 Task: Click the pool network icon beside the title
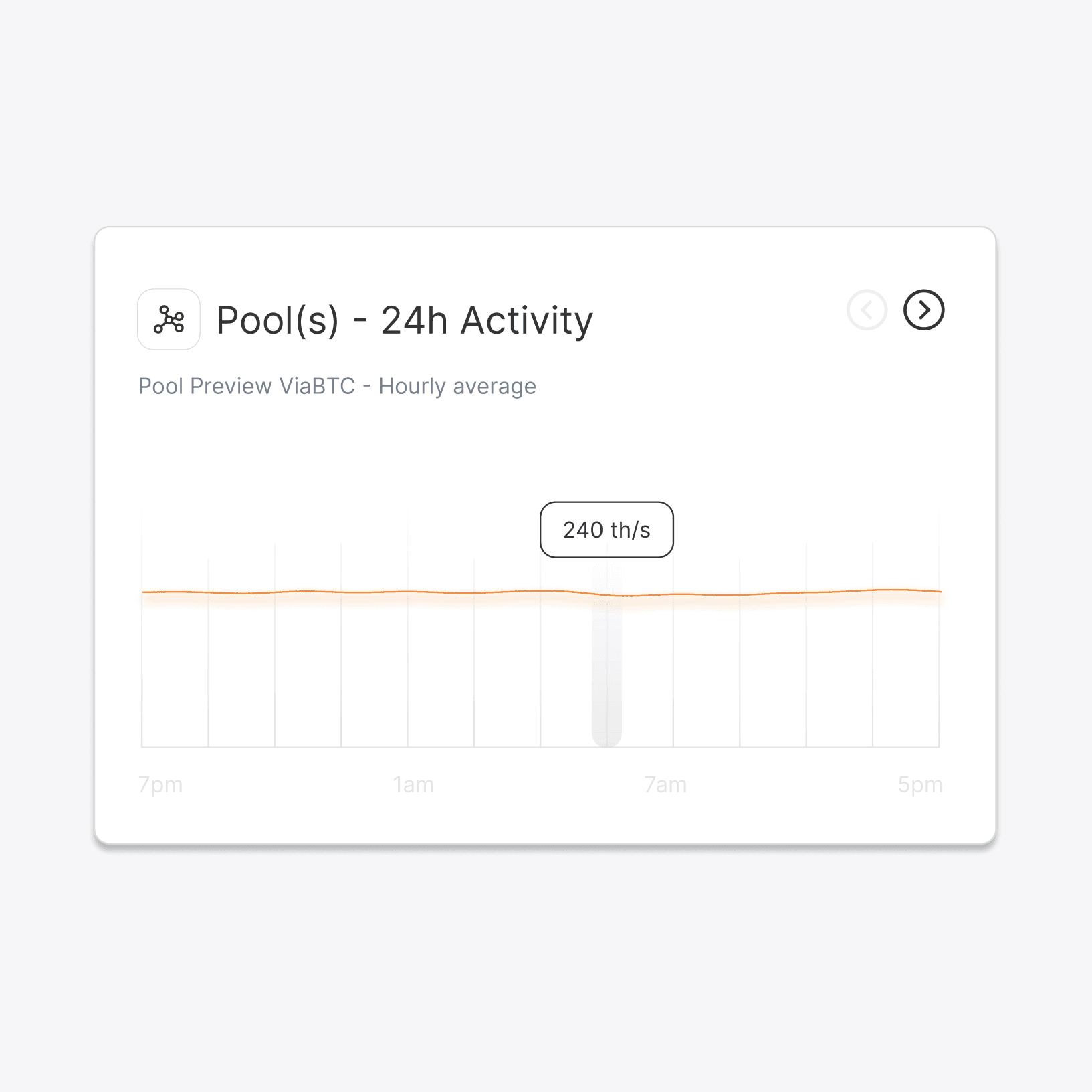[x=169, y=320]
